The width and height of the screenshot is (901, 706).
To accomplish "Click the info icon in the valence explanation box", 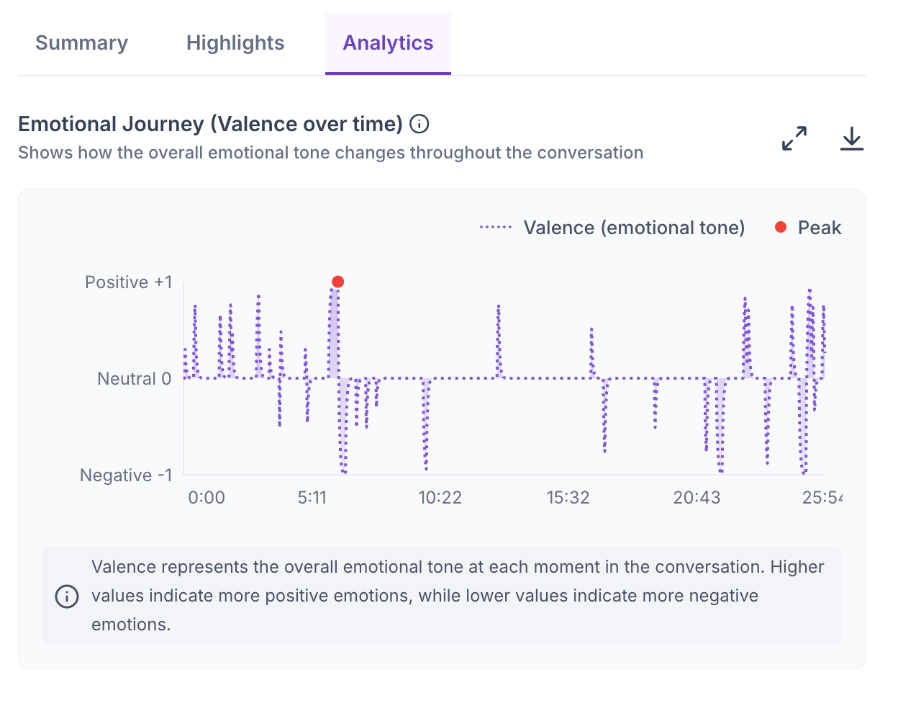I will (x=67, y=596).
